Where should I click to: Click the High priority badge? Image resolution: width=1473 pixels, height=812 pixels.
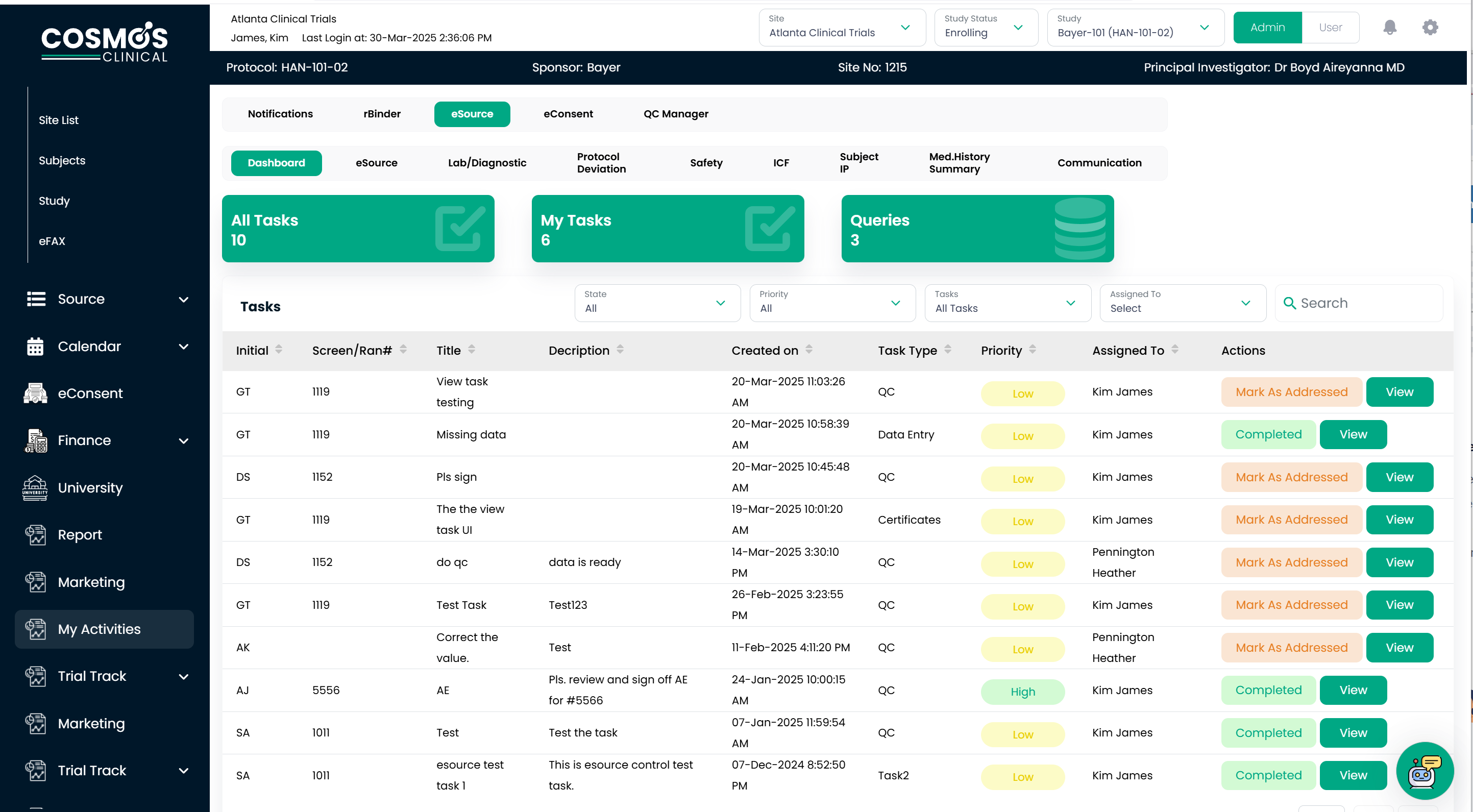(x=1022, y=692)
